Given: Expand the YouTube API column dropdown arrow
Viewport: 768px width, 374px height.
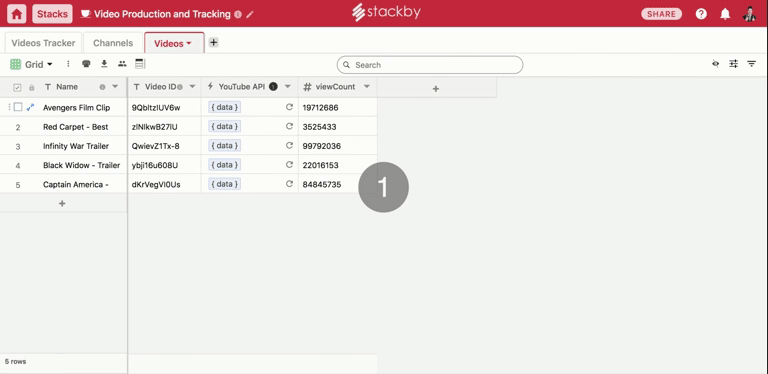Looking at the screenshot, I should click(x=288, y=87).
